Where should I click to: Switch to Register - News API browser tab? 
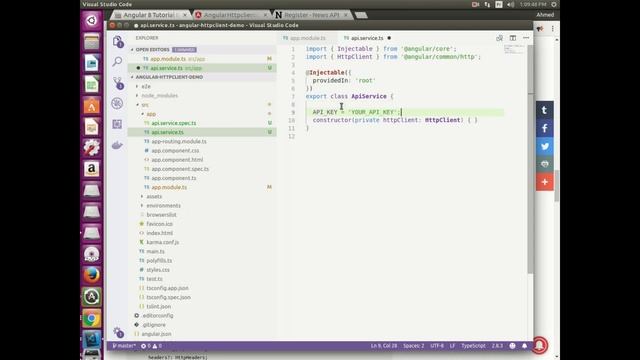click(x=312, y=15)
